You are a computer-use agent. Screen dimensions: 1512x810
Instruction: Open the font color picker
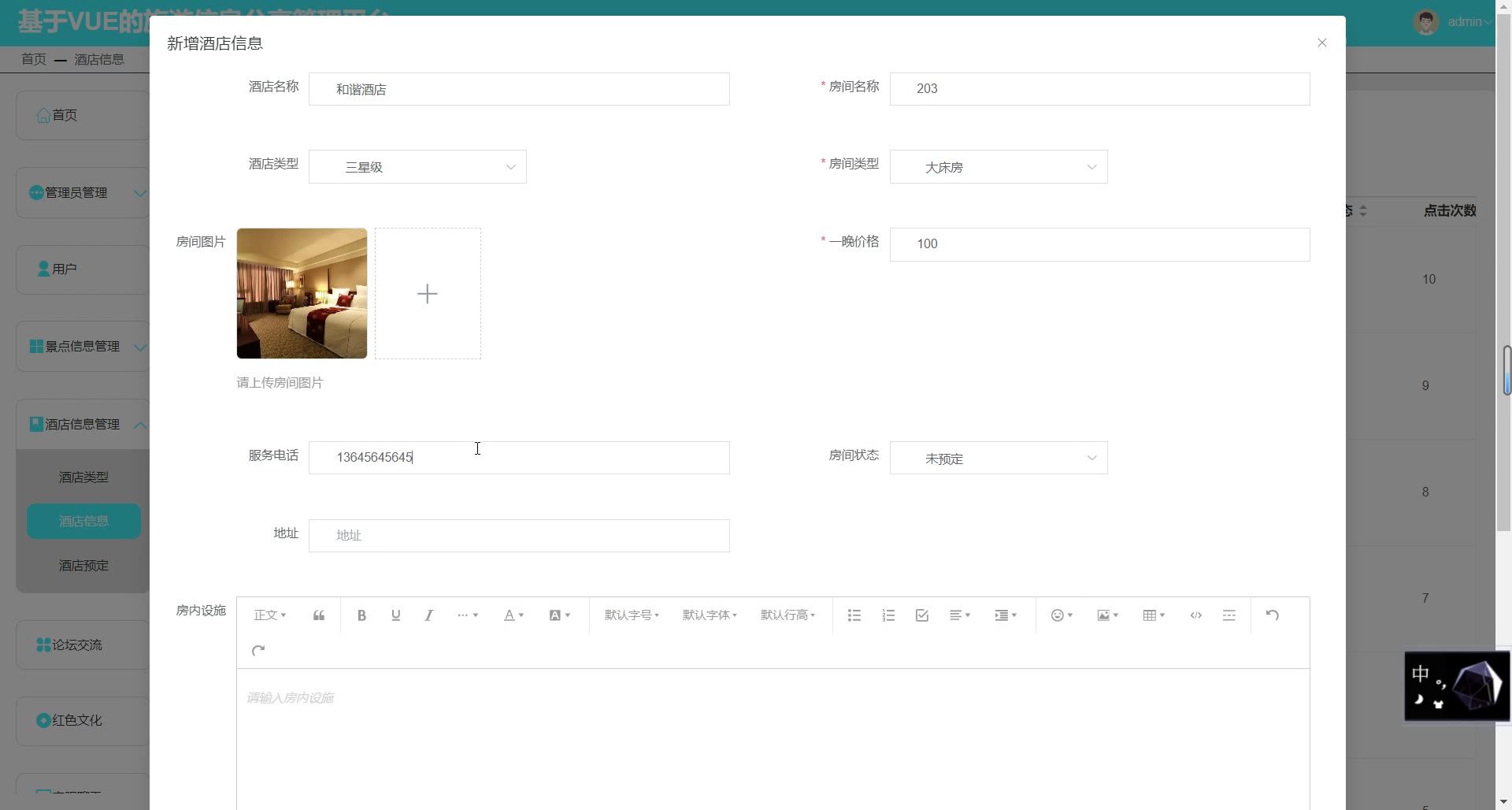[513, 615]
